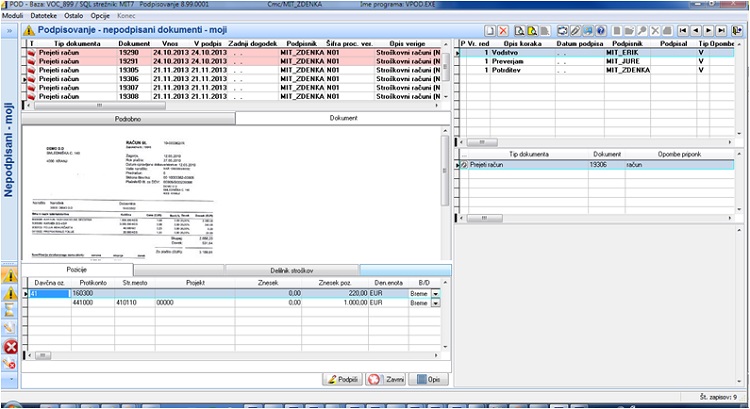Click the horizontal scrollbar under the documents list
This screenshot has height=409, width=750.
pyautogui.click(x=232, y=105)
